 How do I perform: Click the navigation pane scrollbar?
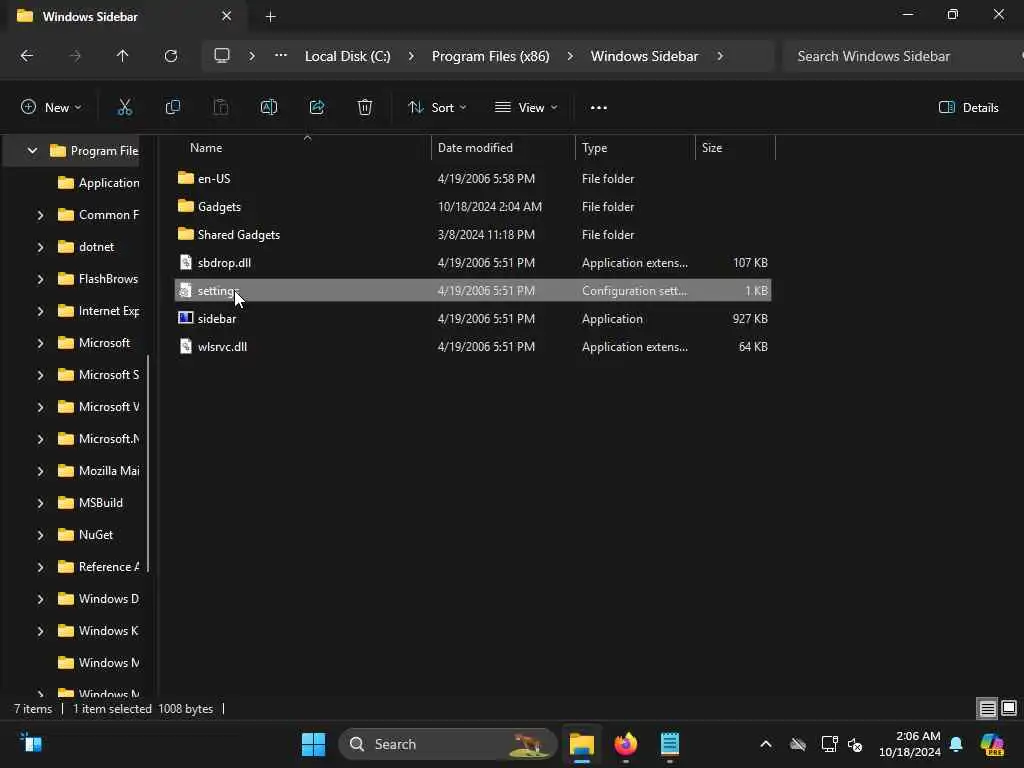[148, 464]
